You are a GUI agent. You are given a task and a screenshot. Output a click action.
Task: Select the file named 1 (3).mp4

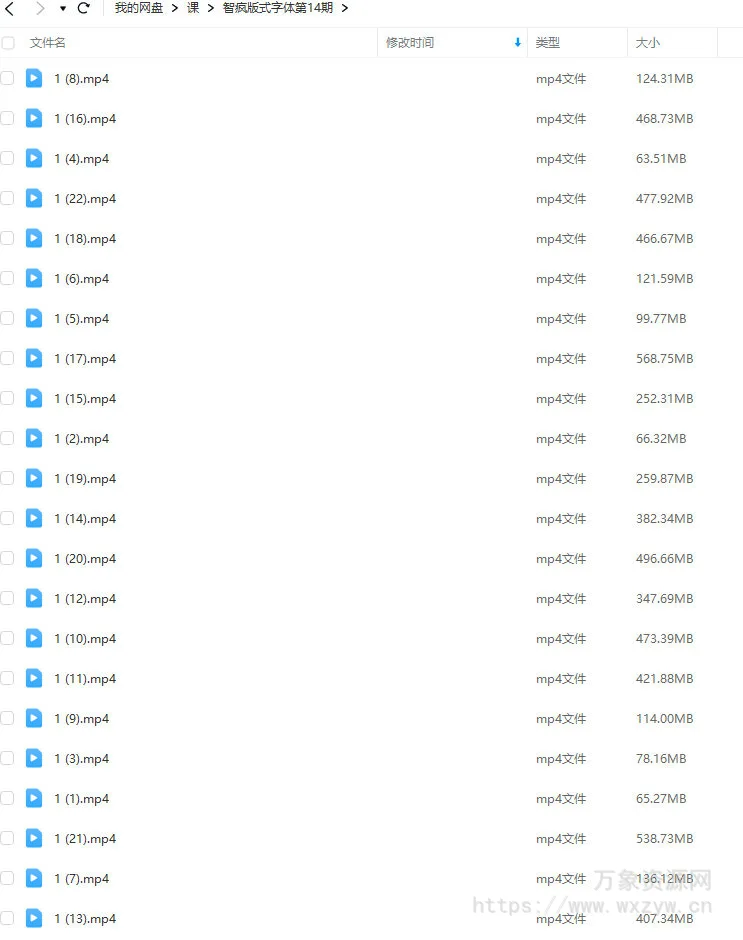pyautogui.click(x=82, y=759)
